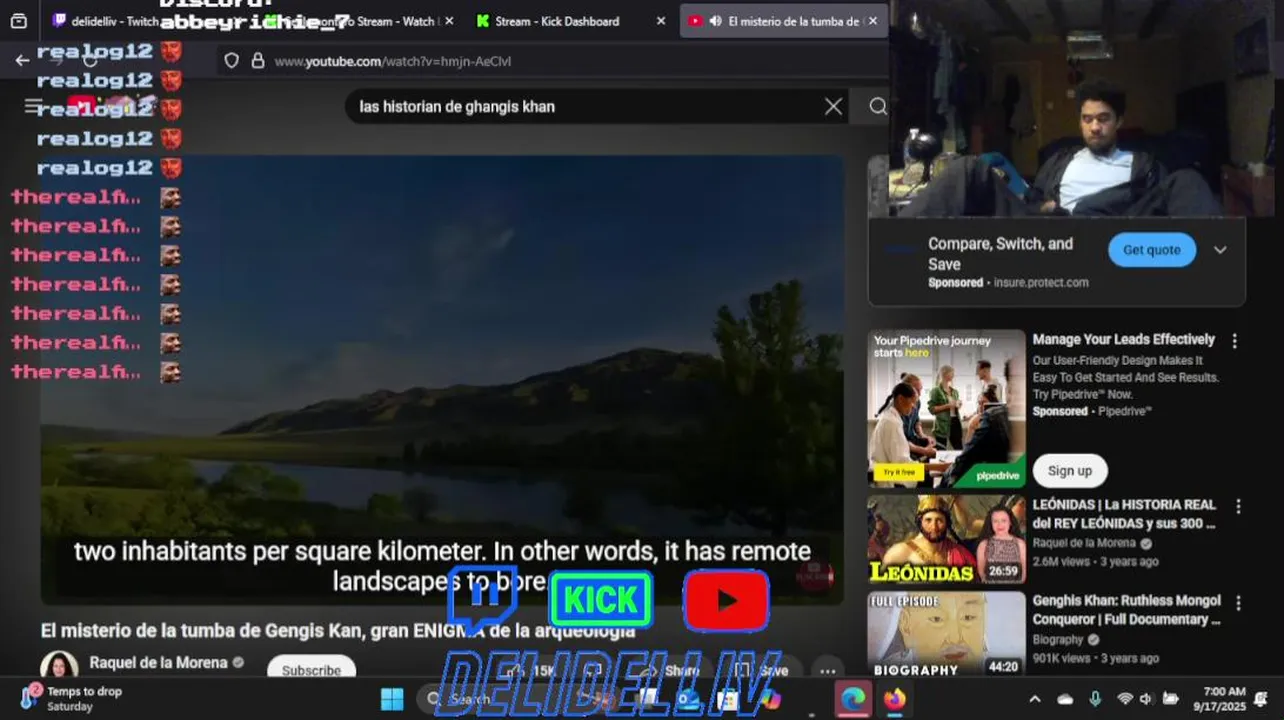Screen dimensions: 1284x720
Task: Open Raquel de la Morena channel avatar
Action: pyautogui.click(x=59, y=668)
